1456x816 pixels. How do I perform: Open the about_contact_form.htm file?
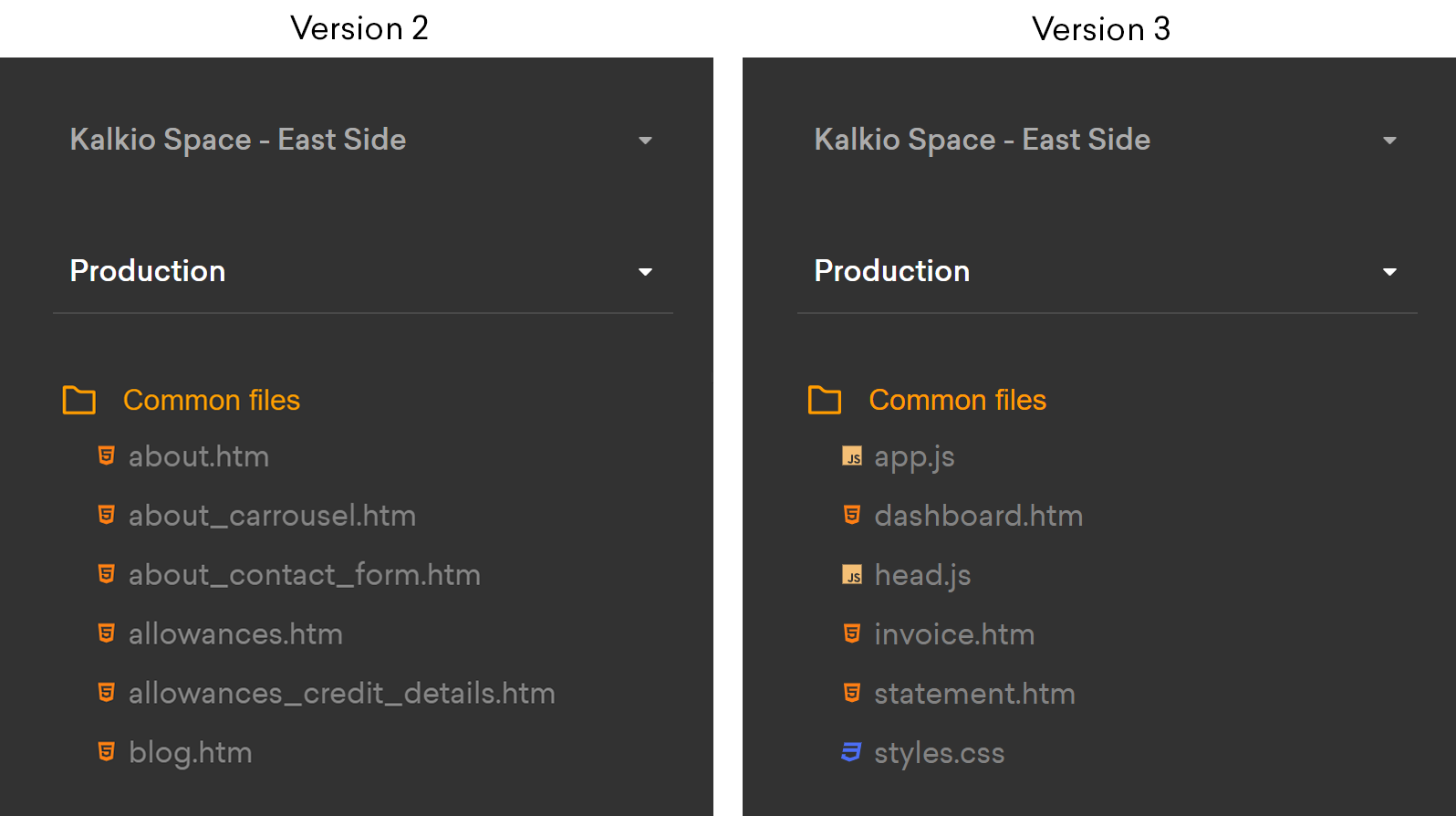[x=305, y=575]
